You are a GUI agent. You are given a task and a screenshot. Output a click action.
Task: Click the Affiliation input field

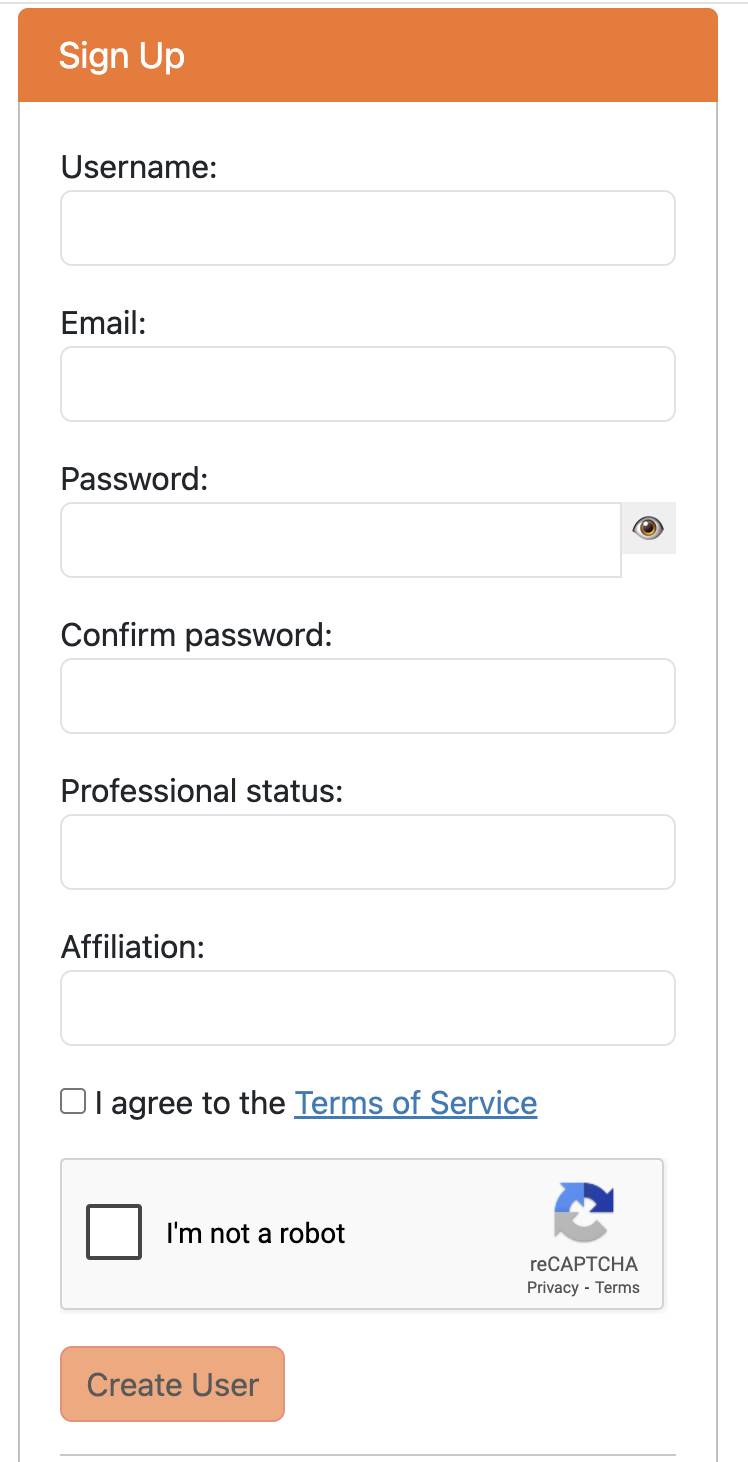(x=367, y=1007)
